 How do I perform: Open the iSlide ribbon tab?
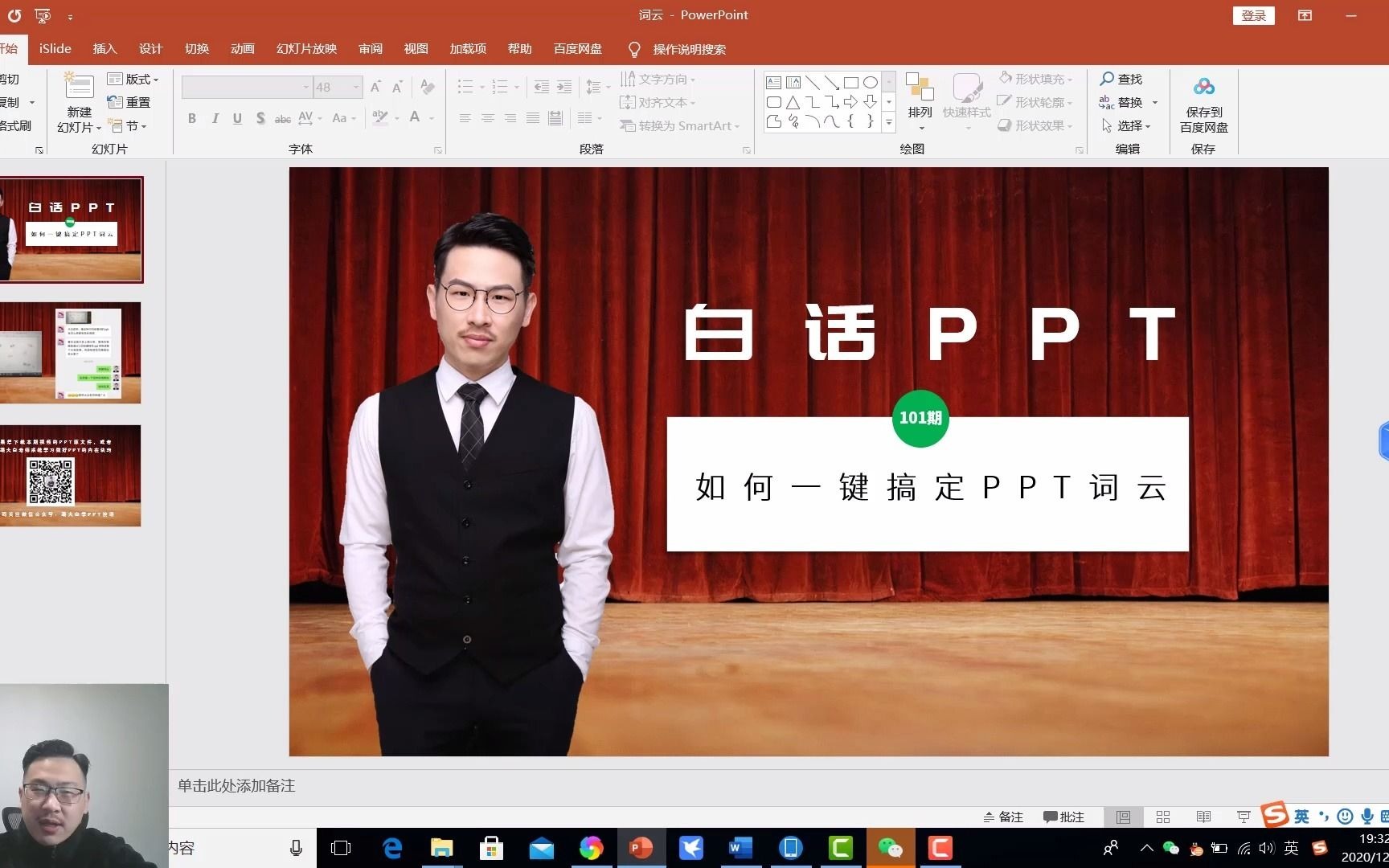pyautogui.click(x=55, y=49)
